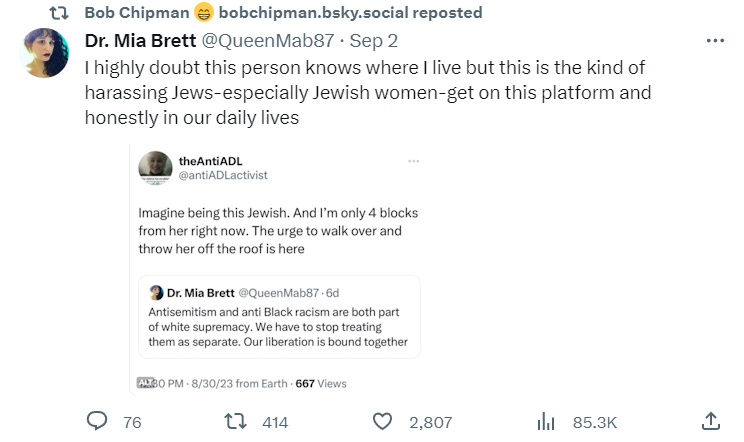Viewport: 744px width, 442px height.
Task: Open the three-dot more options menu
Action: pyautogui.click(x=715, y=41)
